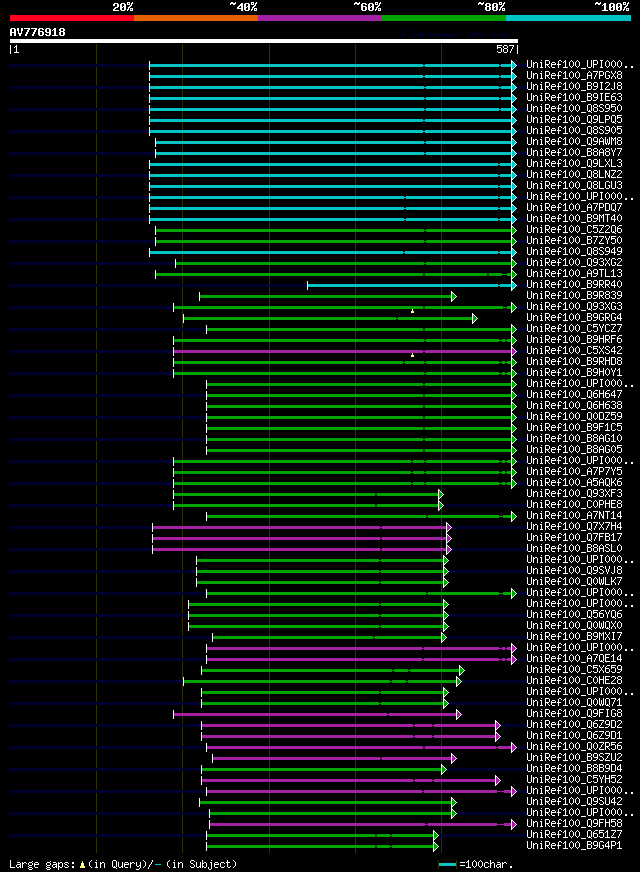Select hit label UniRef100_A7PGX8
Image resolution: width=640 pixels, height=872 pixels.
pos(574,75)
